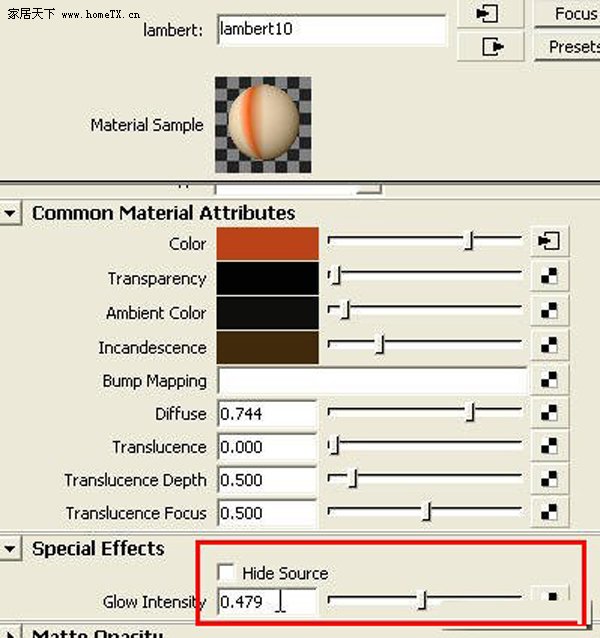Collapse the Special Effects section
The image size is (600, 638).
point(10,548)
